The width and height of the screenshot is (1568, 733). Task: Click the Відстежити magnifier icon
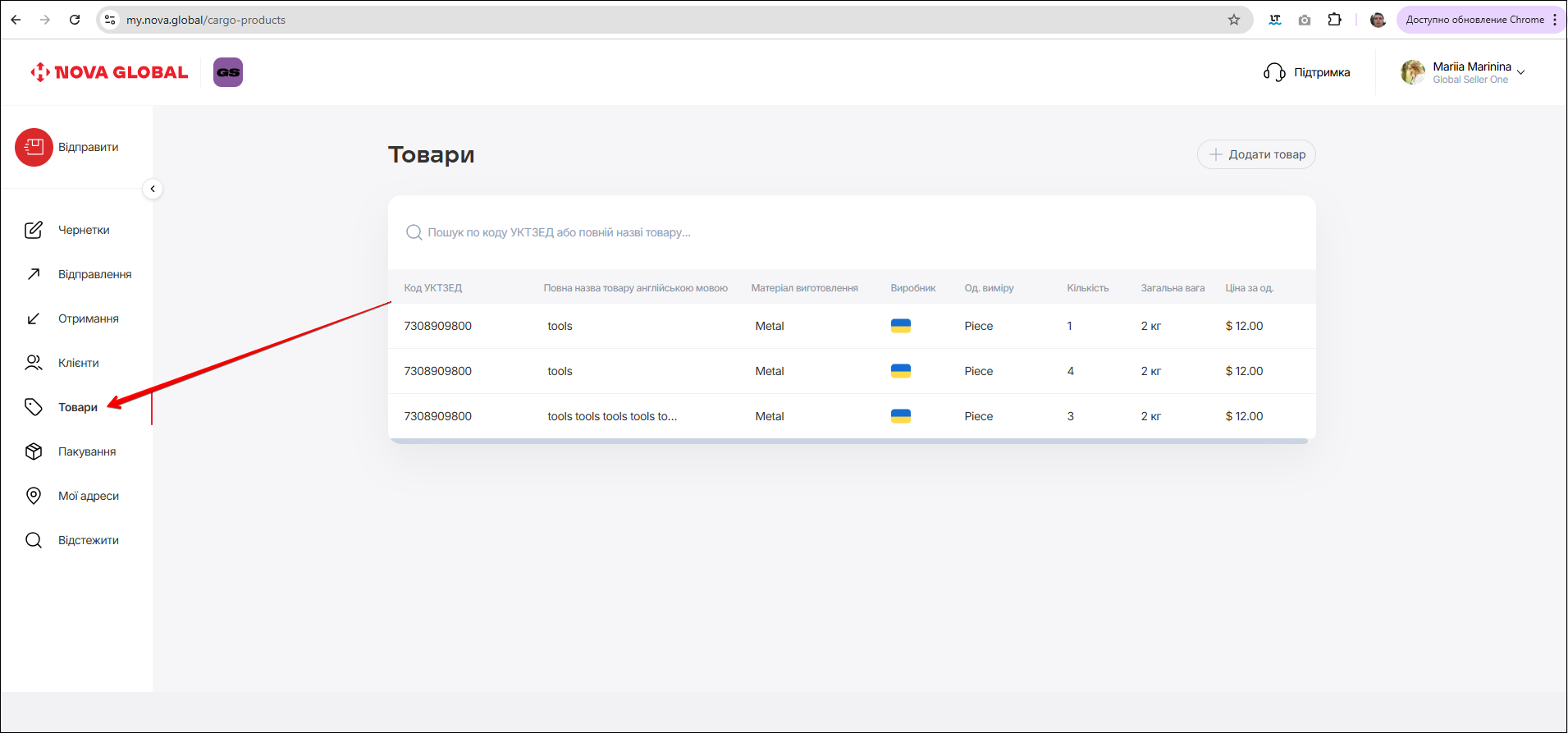pos(34,540)
